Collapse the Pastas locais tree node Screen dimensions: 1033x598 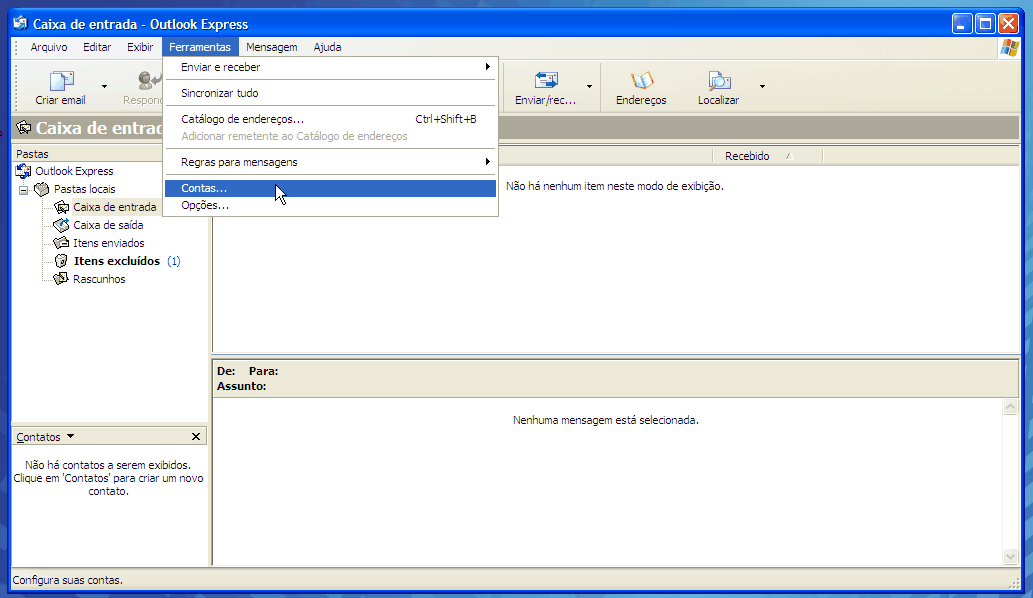[x=24, y=190]
